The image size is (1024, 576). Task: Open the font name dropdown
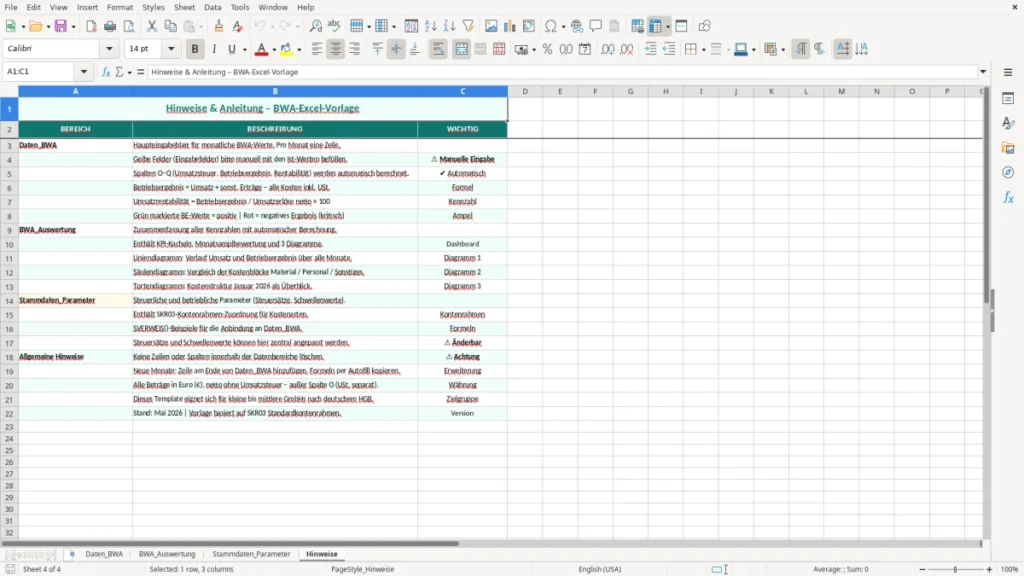coord(109,49)
